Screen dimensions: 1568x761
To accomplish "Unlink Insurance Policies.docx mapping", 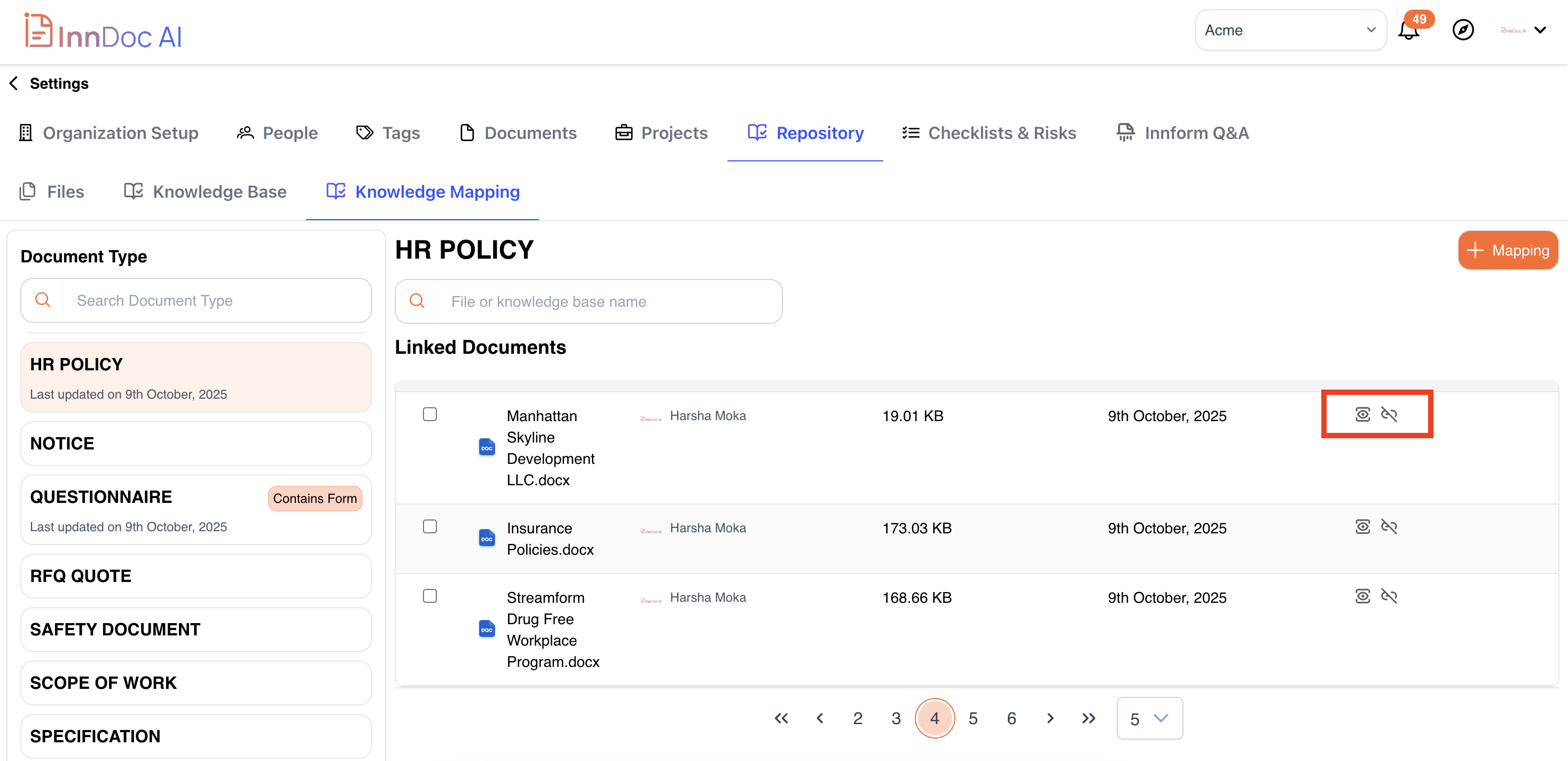I will click(1389, 527).
